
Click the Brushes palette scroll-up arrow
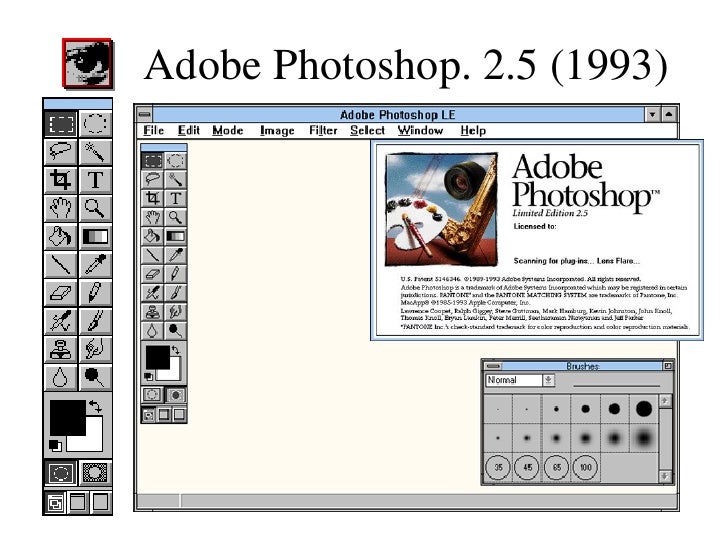(665, 401)
